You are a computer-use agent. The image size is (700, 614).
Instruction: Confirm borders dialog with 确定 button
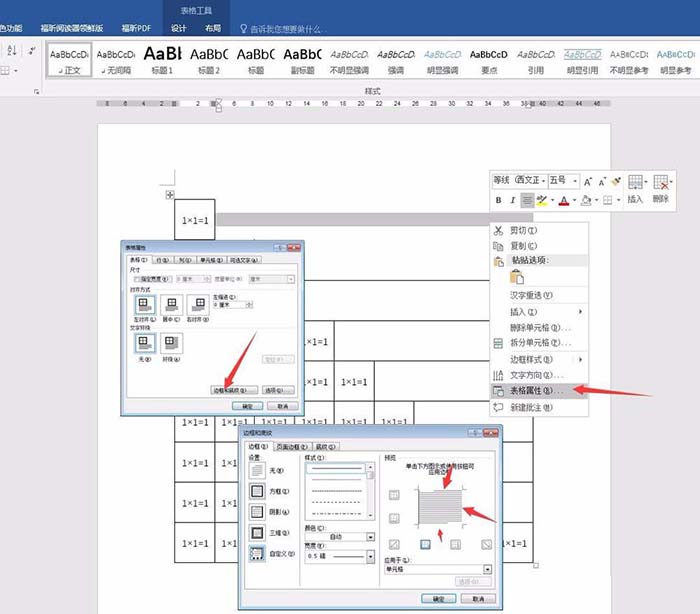pos(437,598)
